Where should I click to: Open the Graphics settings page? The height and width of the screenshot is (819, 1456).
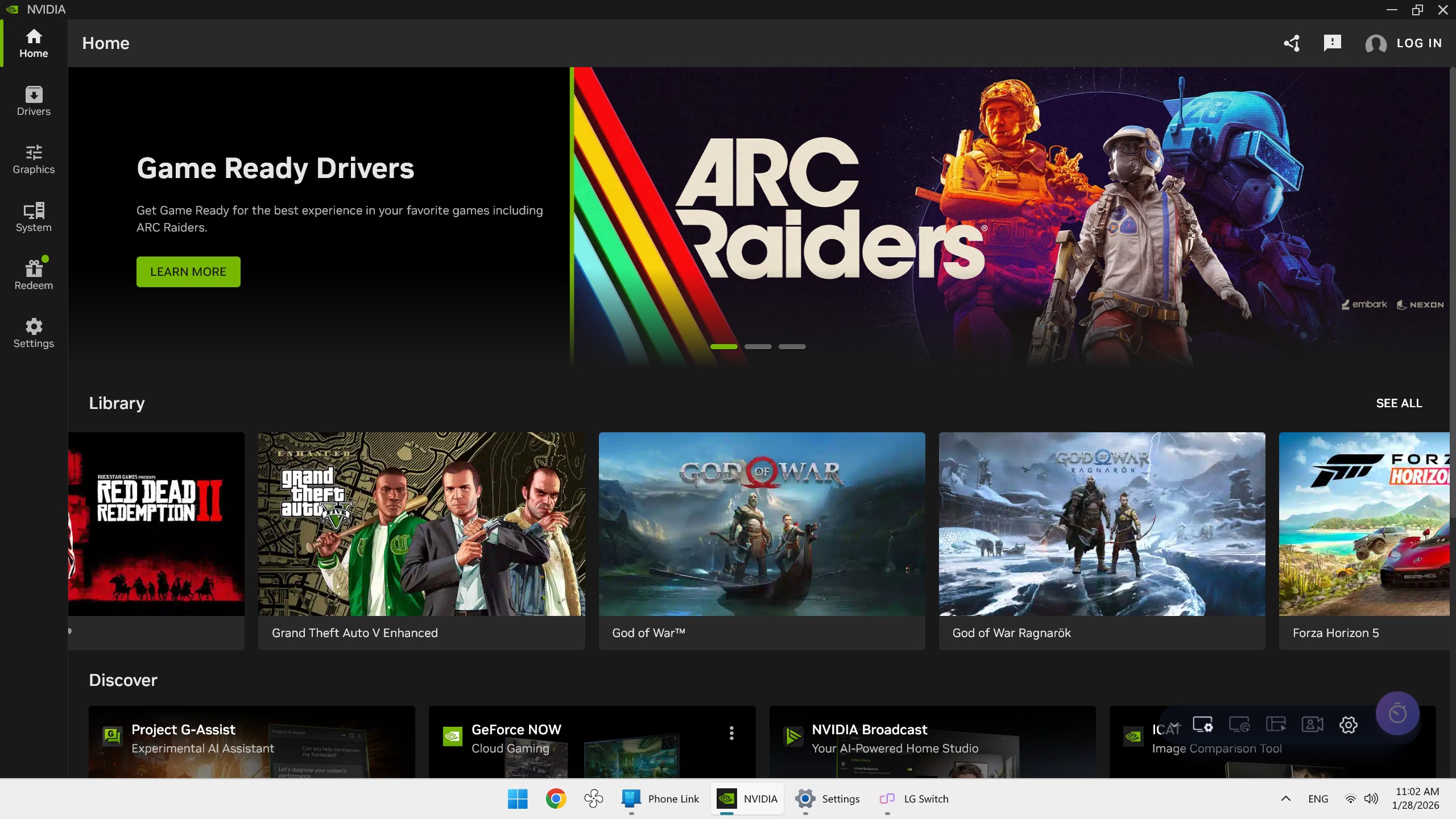34,159
